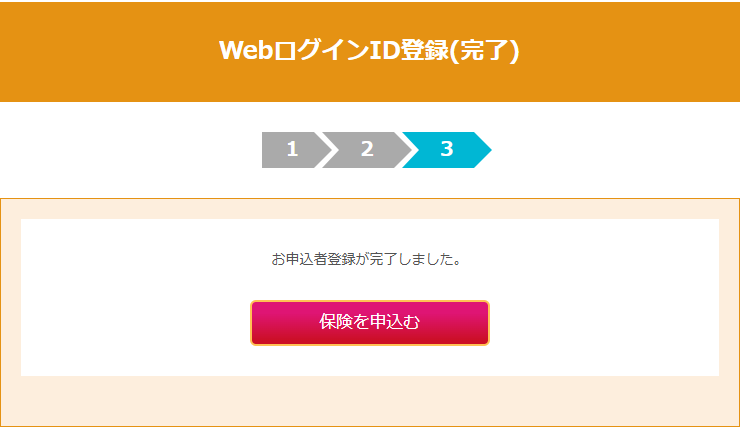The width and height of the screenshot is (743, 429).
Task: Proceed to apply for insurance via 保険を申込む
Action: [370, 322]
